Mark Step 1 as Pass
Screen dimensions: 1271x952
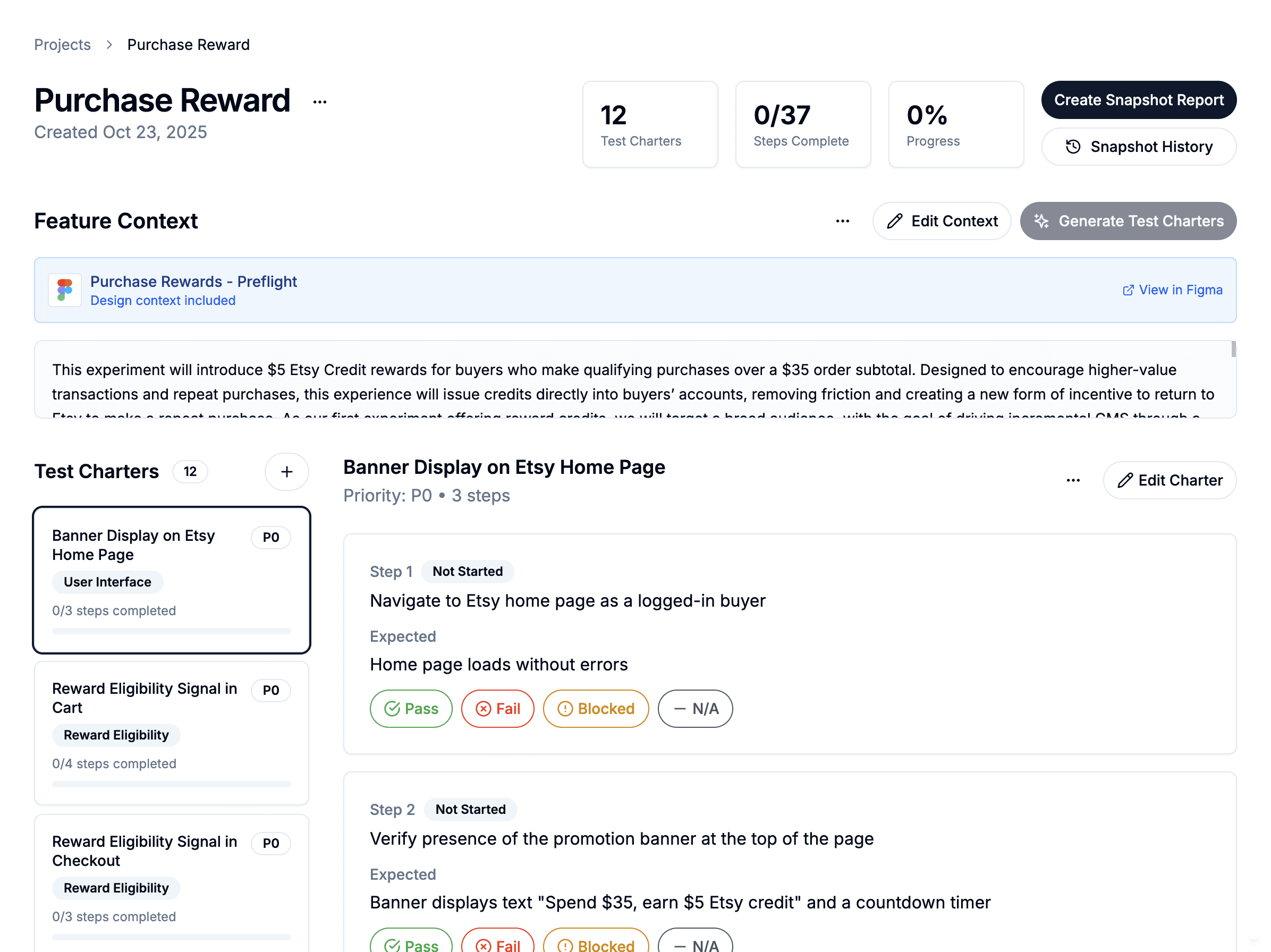tap(411, 708)
